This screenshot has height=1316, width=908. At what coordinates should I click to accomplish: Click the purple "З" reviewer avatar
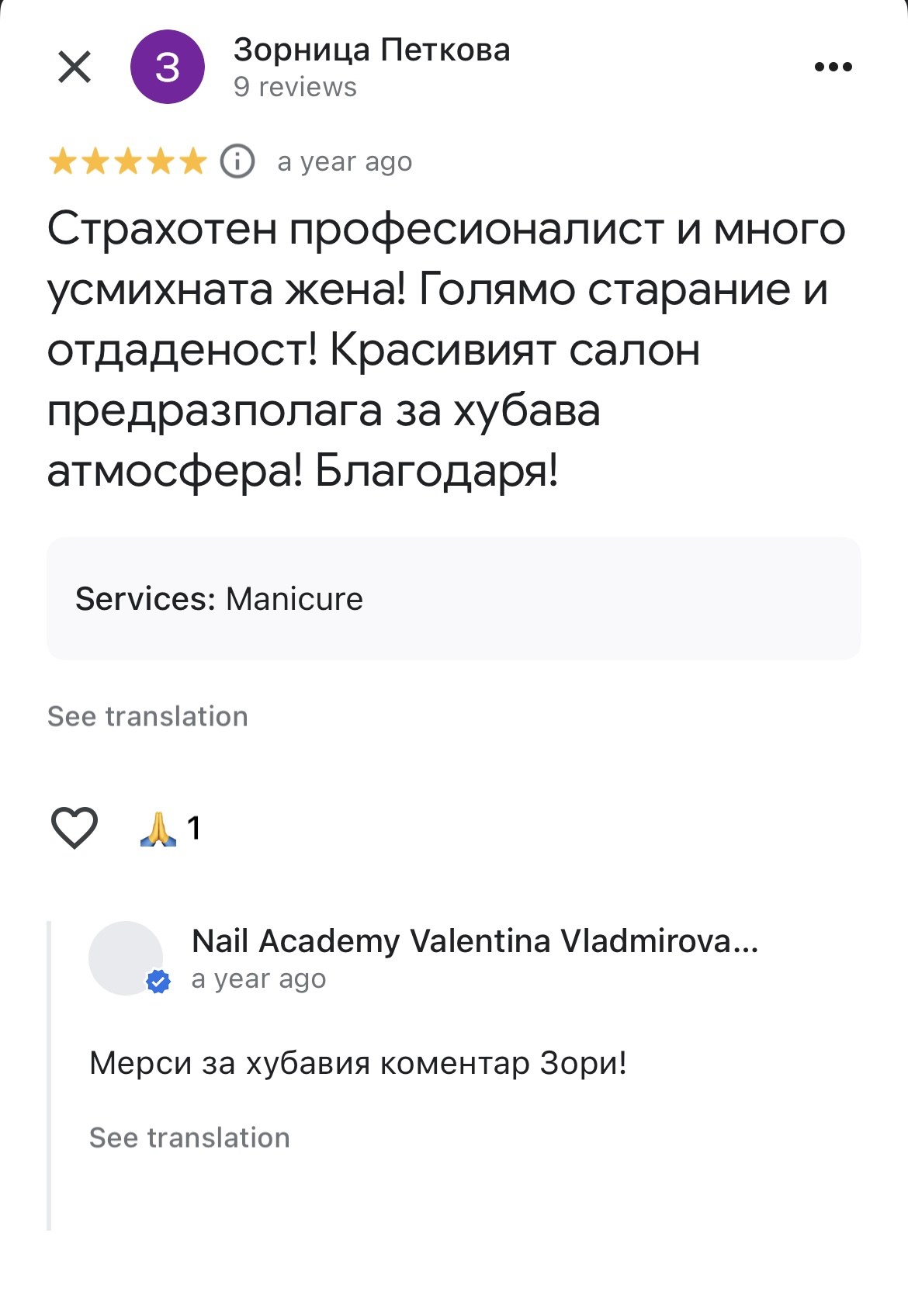(168, 67)
